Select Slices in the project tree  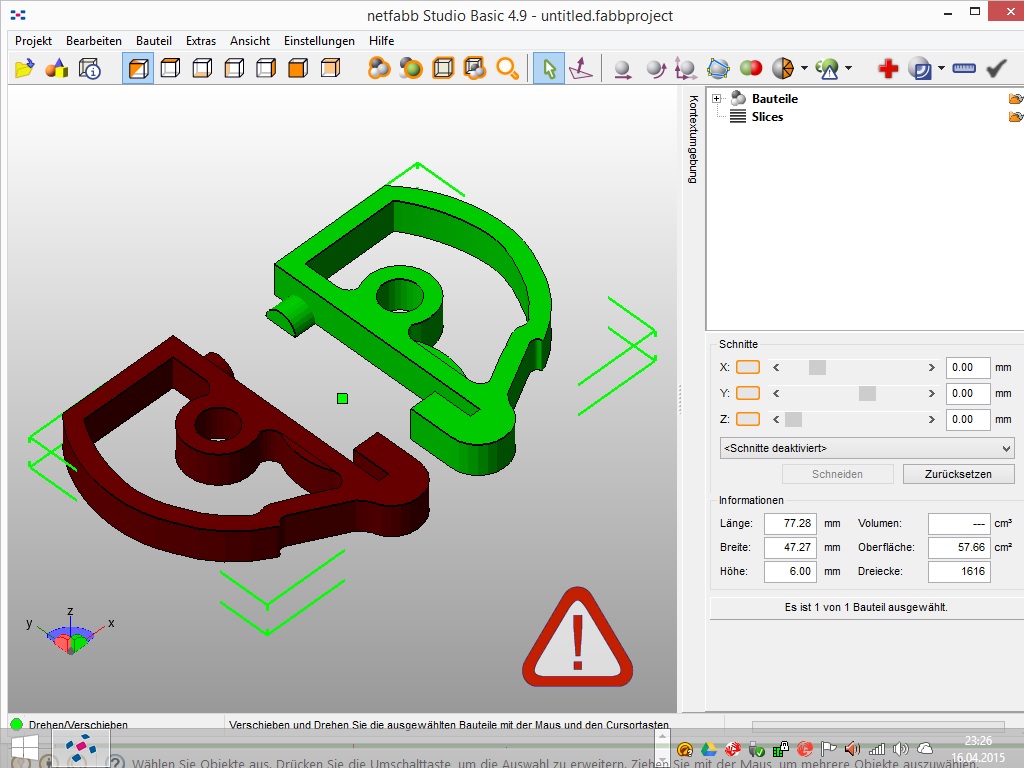point(767,117)
